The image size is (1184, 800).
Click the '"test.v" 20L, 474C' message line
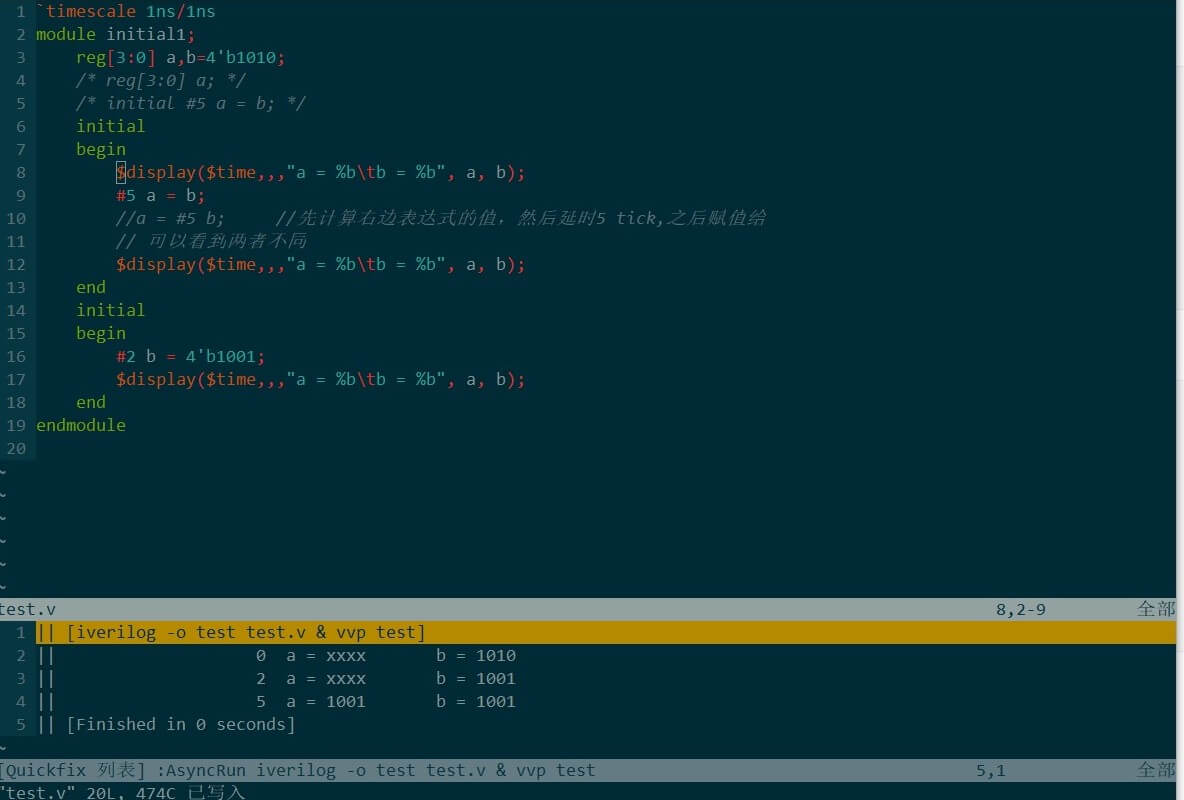[x=122, y=792]
